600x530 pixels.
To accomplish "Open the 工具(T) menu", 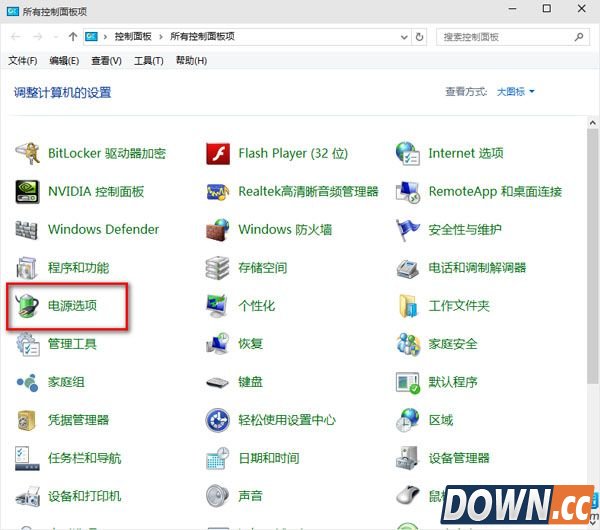I will (148, 61).
